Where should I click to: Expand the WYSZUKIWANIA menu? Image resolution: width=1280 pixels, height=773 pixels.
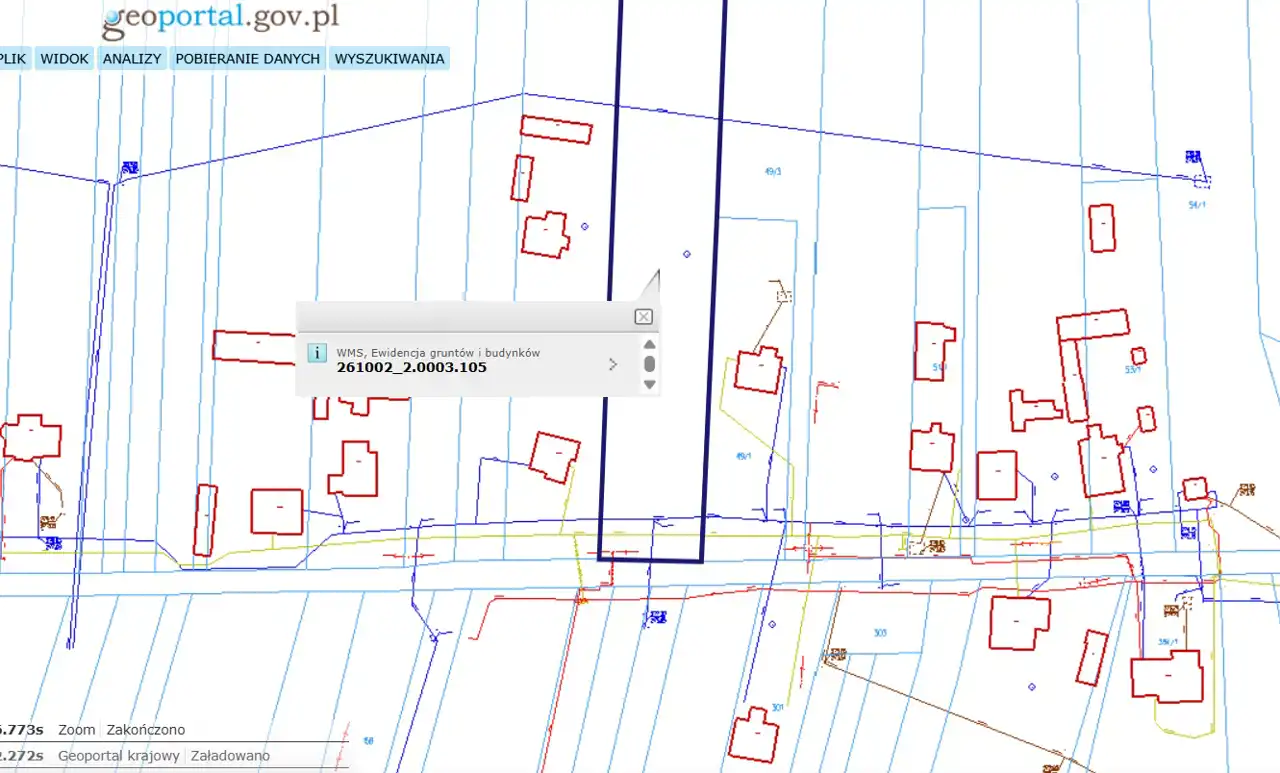[x=389, y=58]
